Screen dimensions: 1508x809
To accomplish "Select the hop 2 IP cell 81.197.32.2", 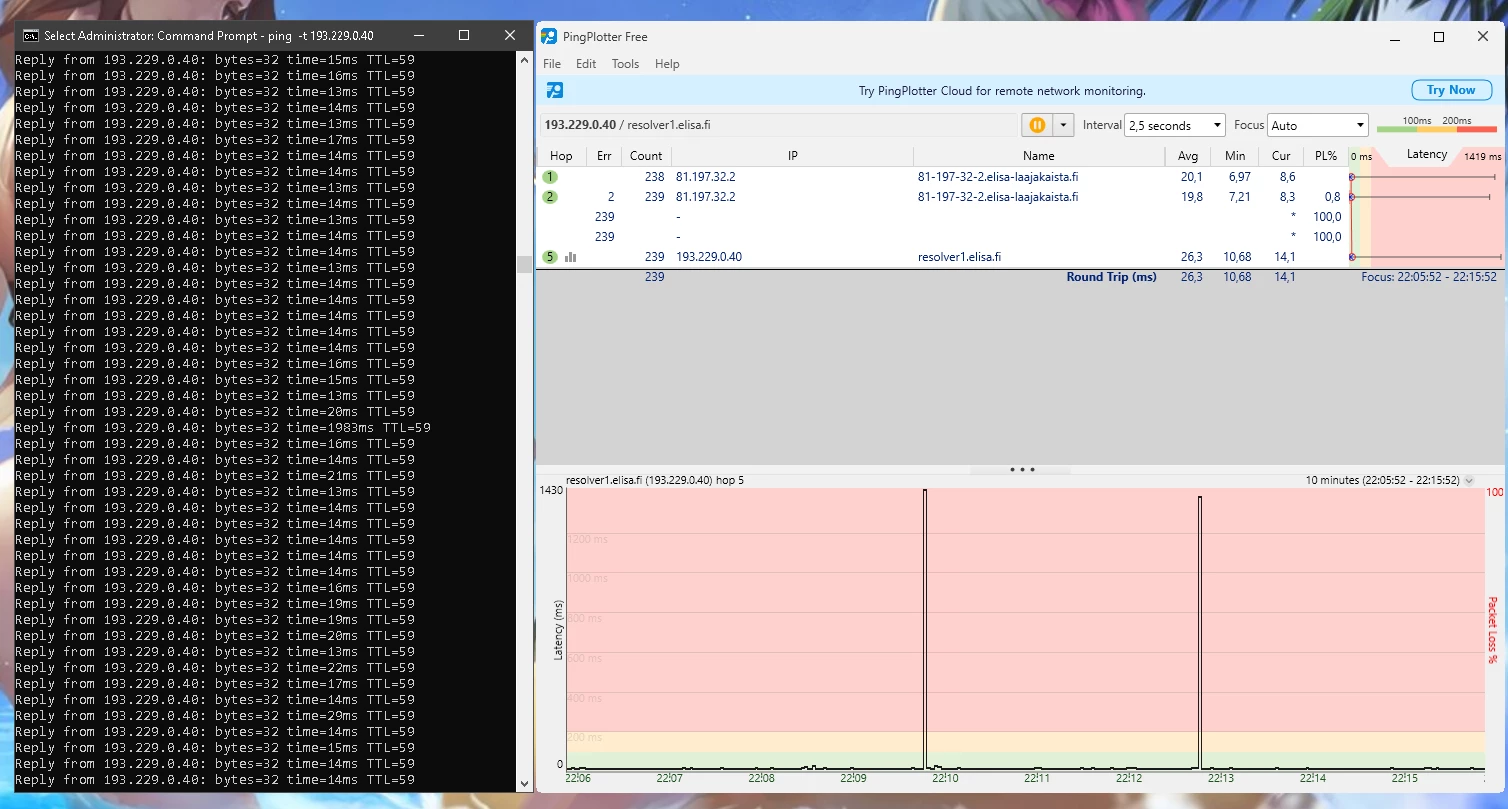I will 706,197.
